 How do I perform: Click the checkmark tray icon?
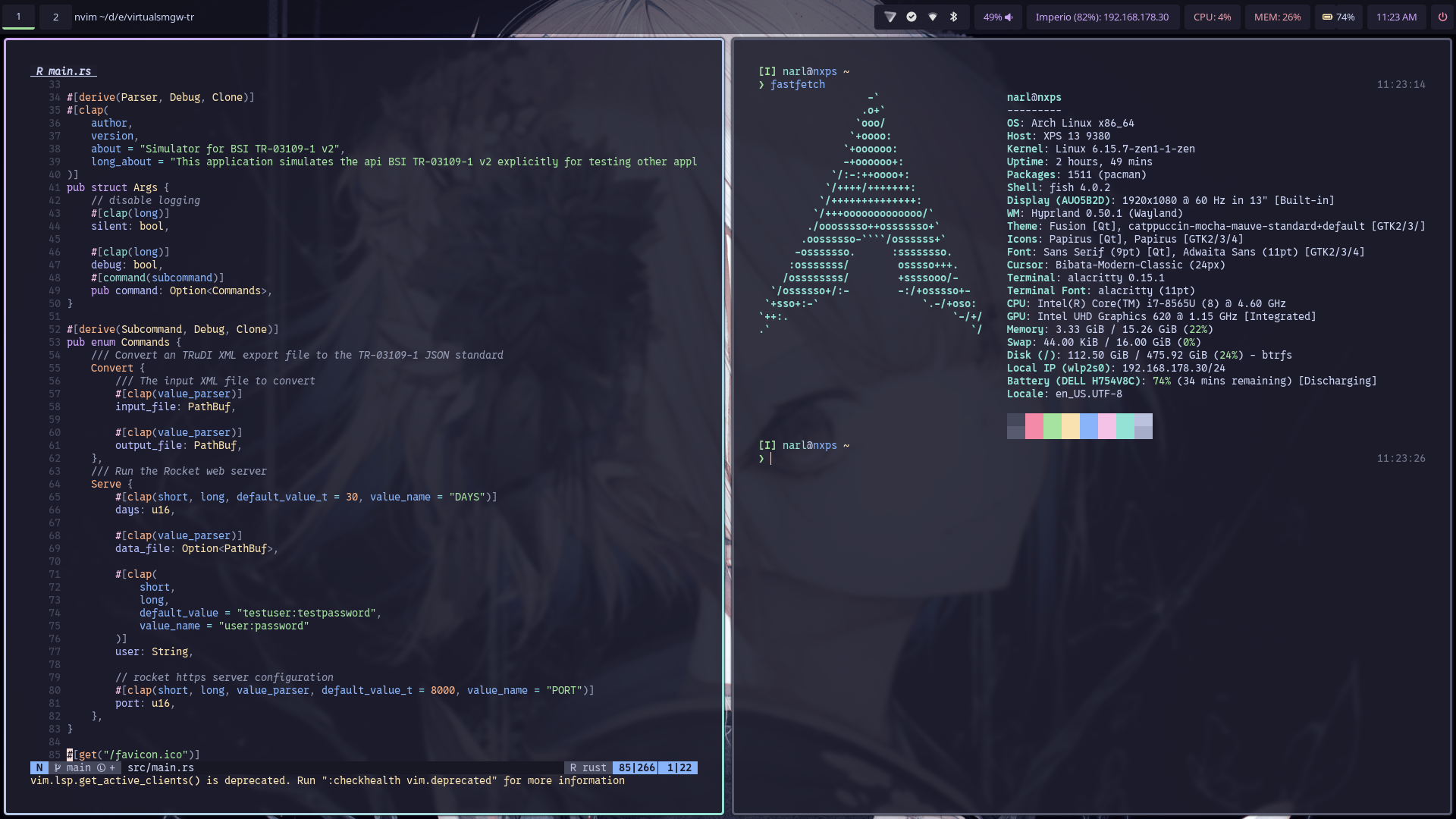[x=912, y=17]
